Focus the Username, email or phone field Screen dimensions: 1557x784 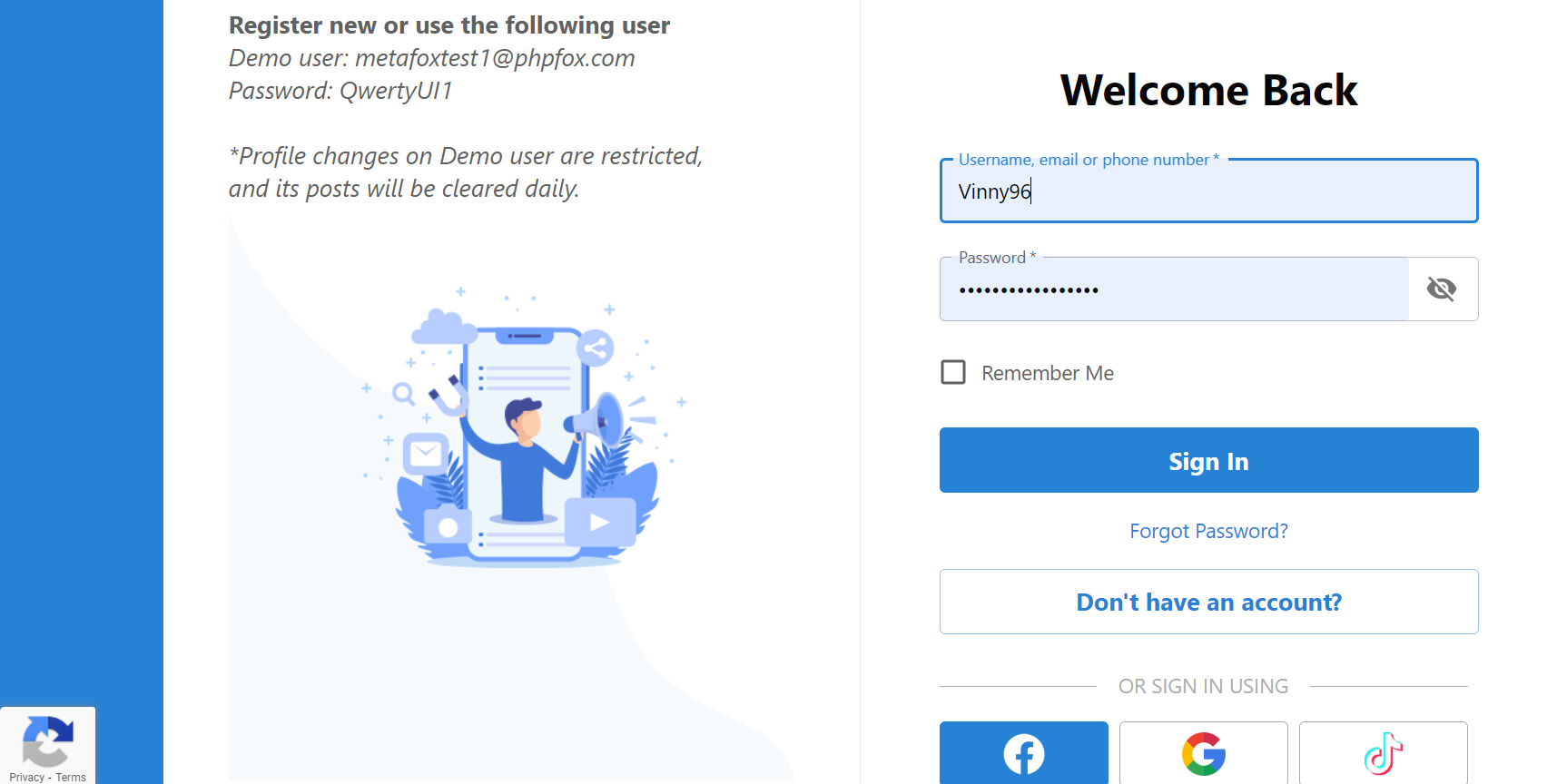(1208, 191)
